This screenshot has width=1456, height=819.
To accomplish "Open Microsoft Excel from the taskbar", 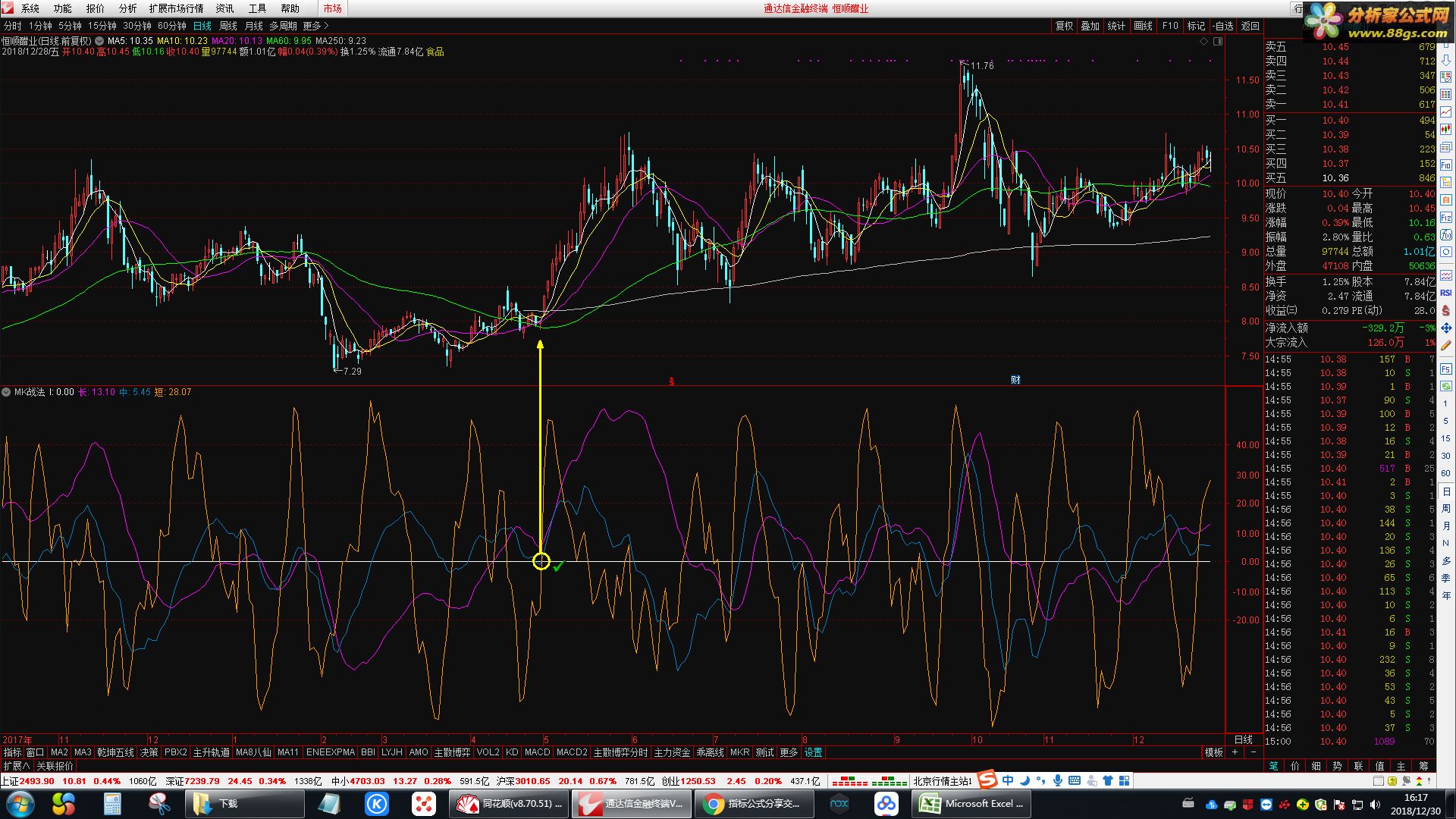I will [x=971, y=804].
